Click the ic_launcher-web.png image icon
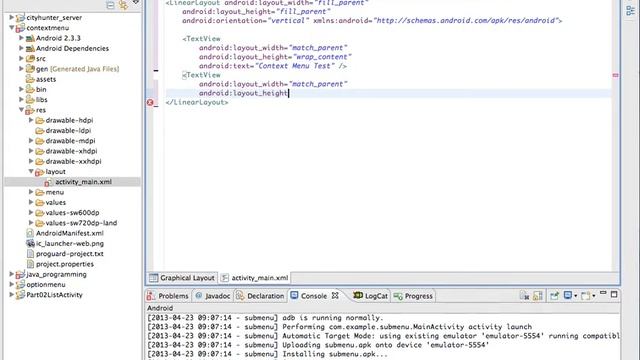The height and width of the screenshot is (360, 640). point(30,243)
